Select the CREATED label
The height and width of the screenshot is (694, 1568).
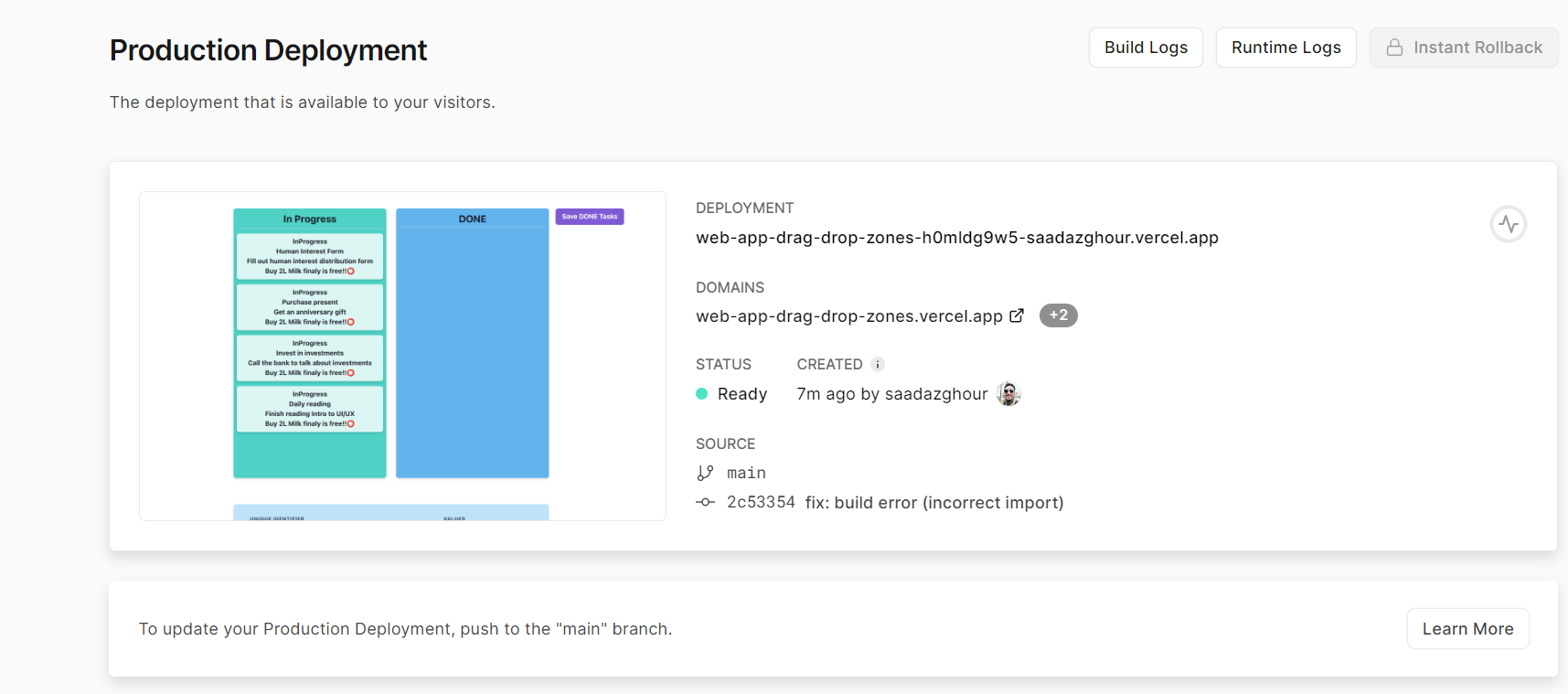click(x=829, y=365)
